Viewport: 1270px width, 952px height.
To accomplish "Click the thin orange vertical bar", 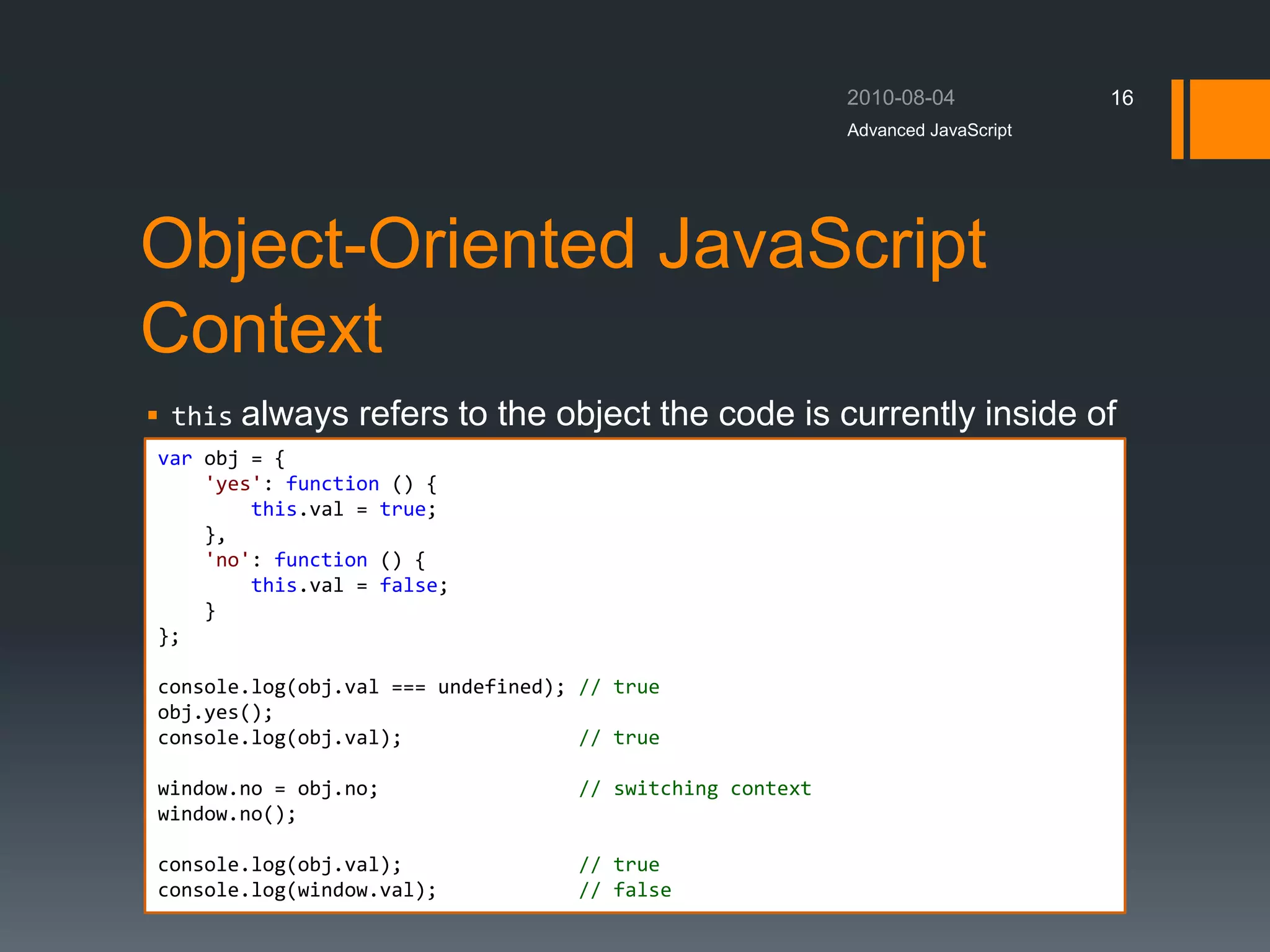I will [x=1177, y=119].
